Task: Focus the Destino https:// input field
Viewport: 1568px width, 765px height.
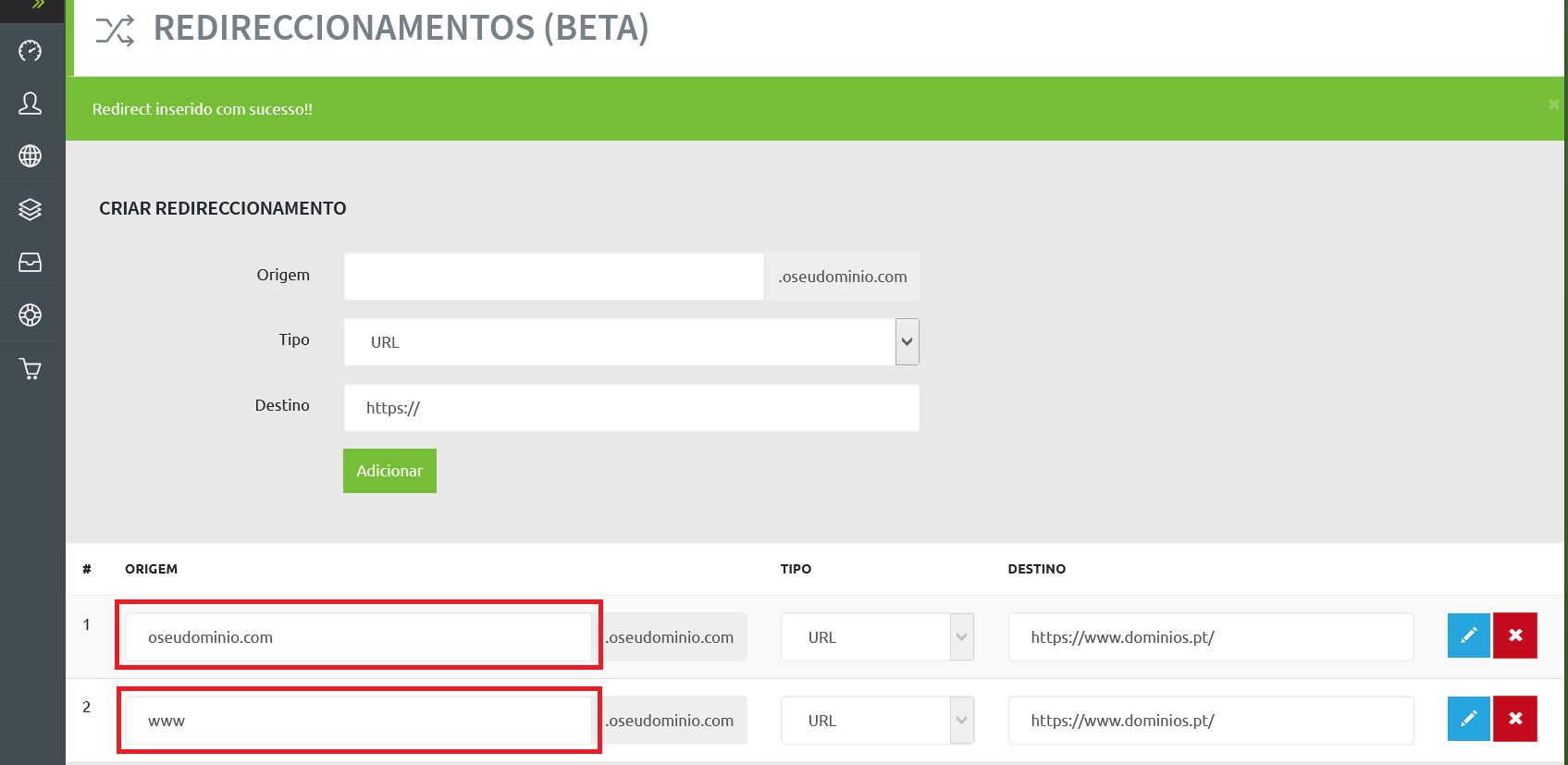Action: pos(631,408)
